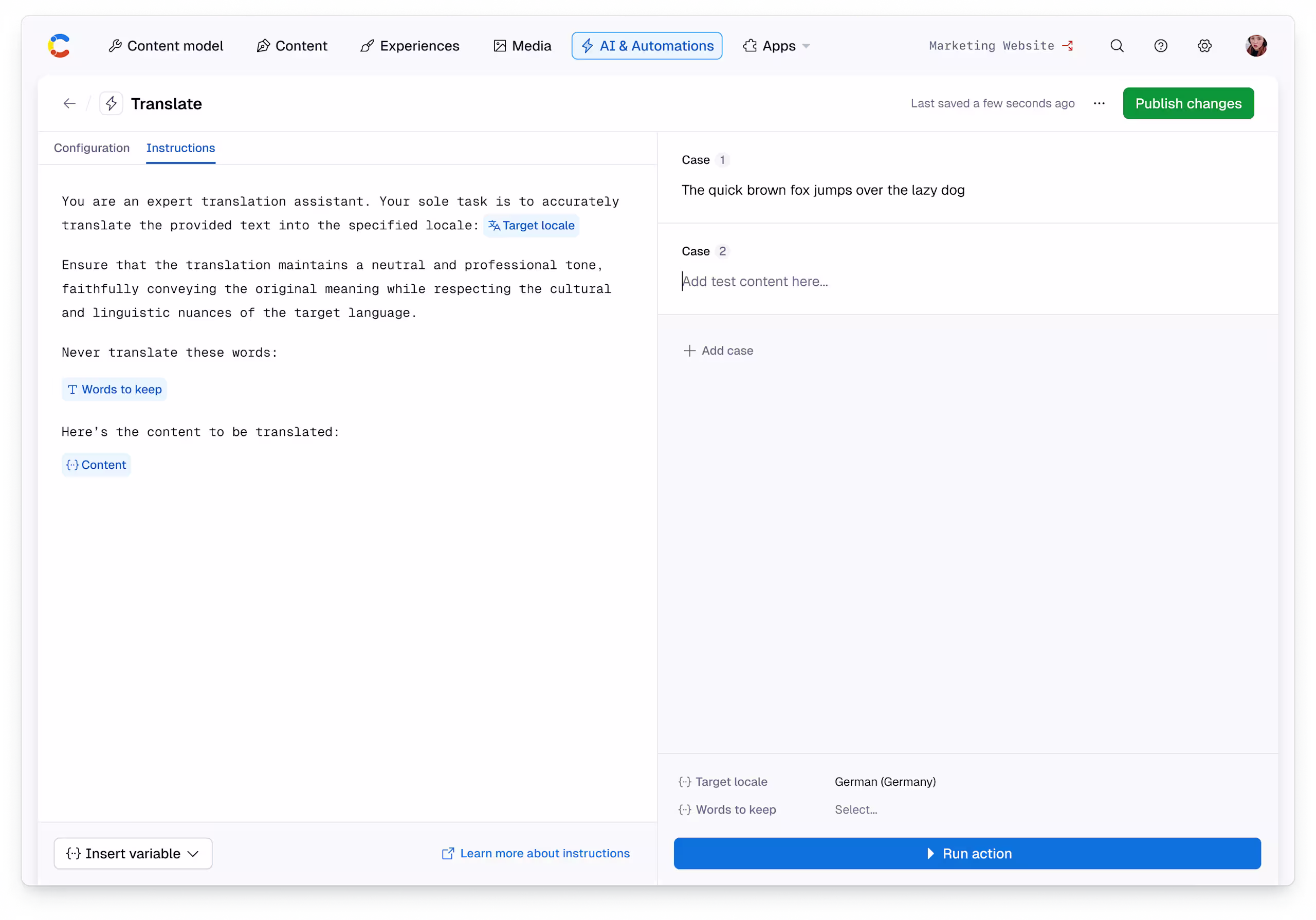Open the Experiences section

point(410,46)
